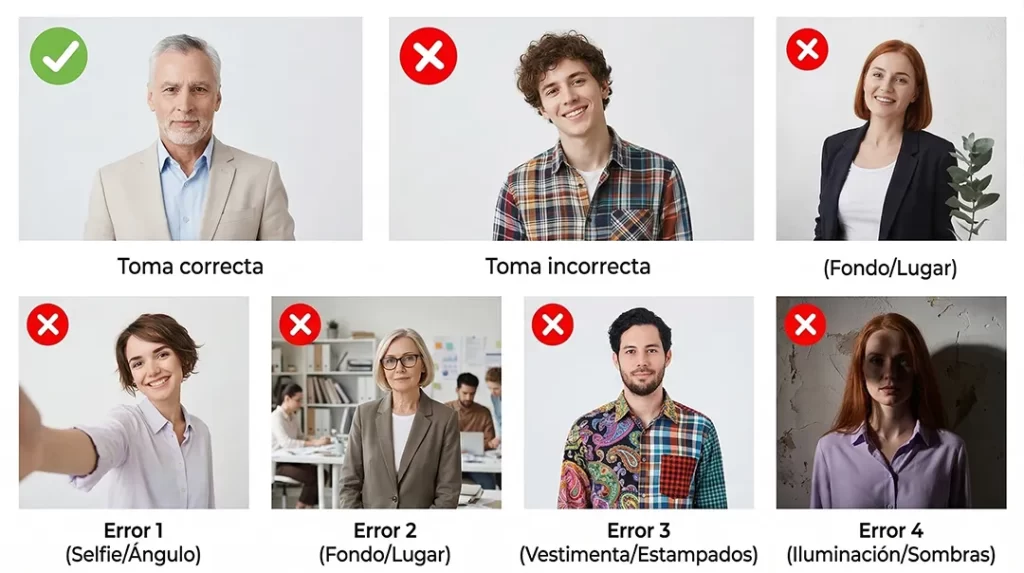Click the 'Error 1 (Selfie/Ángulo)' label
This screenshot has width=1024, height=573.
click(x=133, y=542)
